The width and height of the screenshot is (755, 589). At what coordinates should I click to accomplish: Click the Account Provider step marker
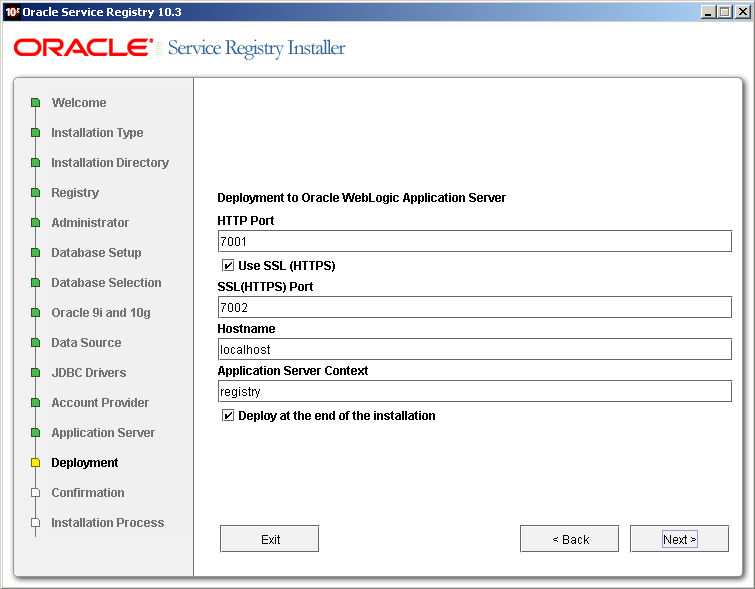coord(35,403)
